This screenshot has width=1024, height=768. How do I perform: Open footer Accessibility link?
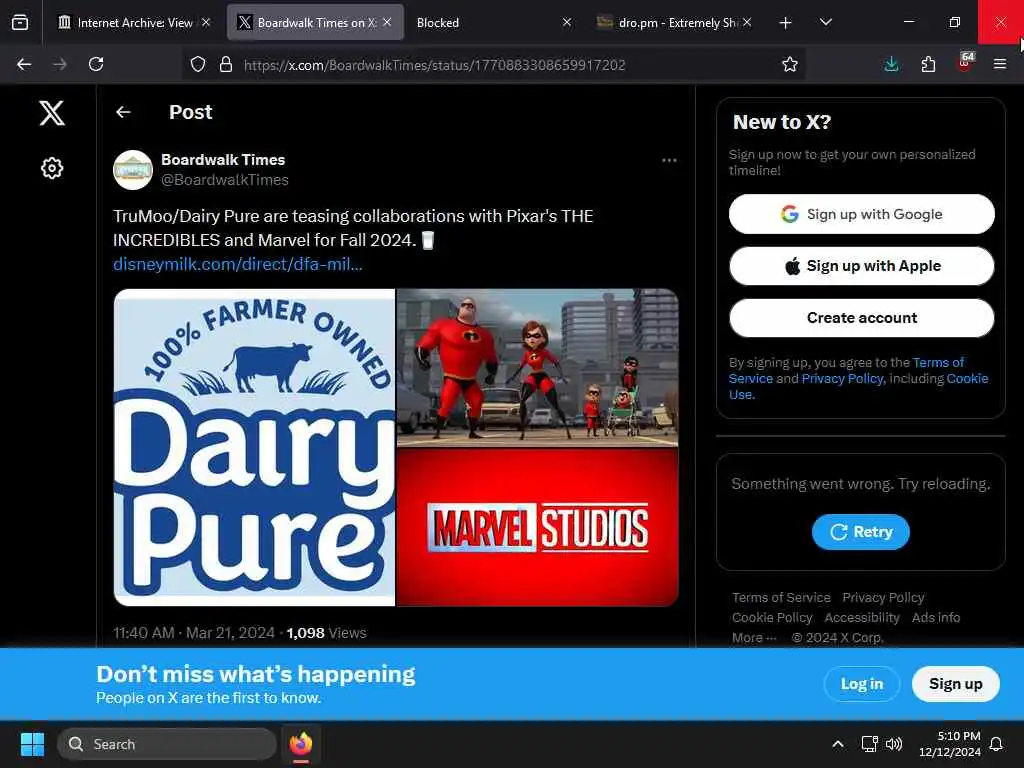pyautogui.click(x=861, y=618)
